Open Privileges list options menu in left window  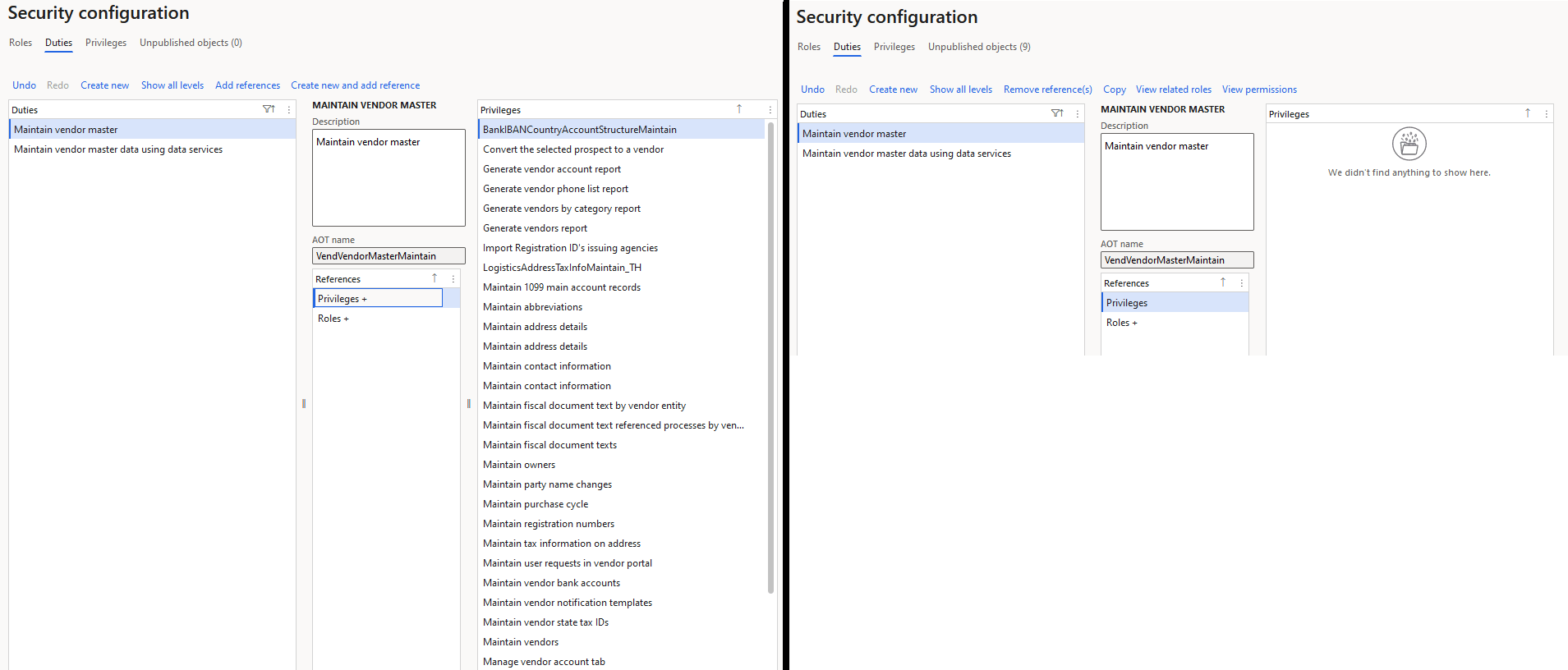[770, 110]
